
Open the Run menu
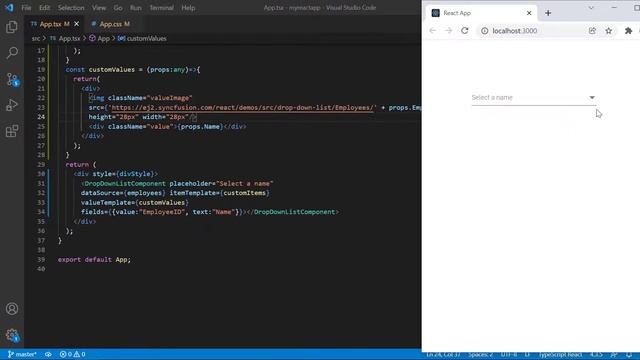[136, 8]
